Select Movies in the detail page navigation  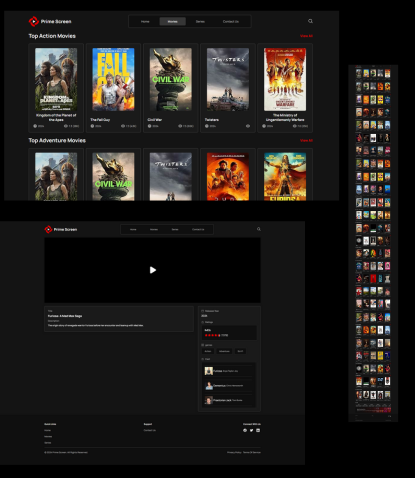(x=154, y=229)
